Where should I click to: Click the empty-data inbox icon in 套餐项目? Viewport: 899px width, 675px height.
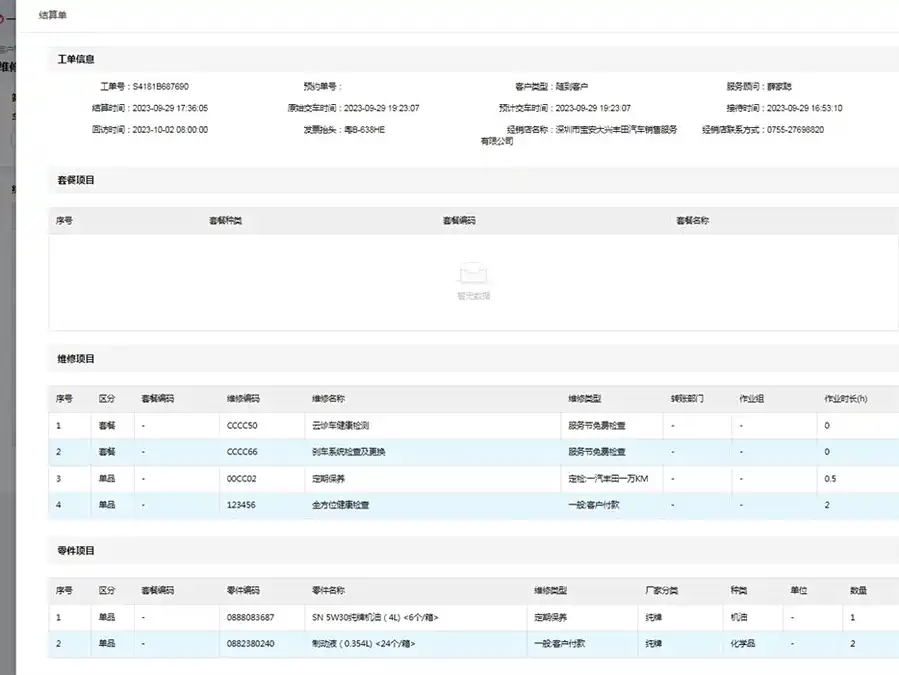click(x=473, y=273)
